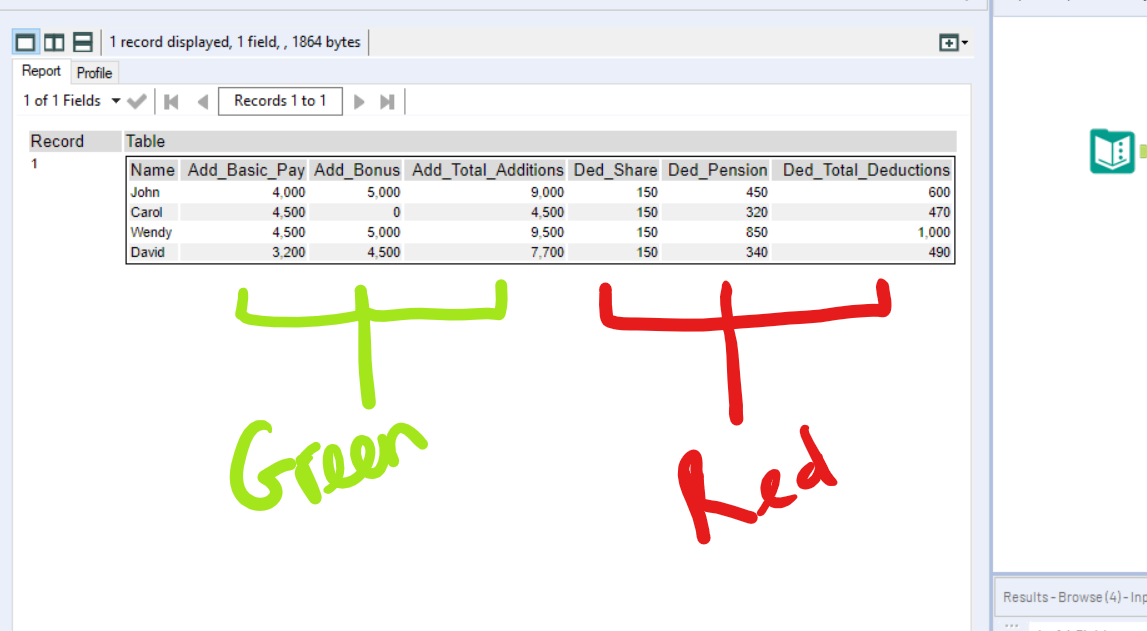This screenshot has width=1147, height=631.
Task: Advance to the next record arrow
Action: (359, 101)
